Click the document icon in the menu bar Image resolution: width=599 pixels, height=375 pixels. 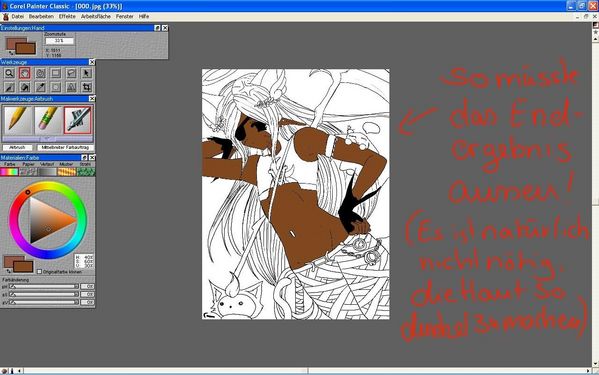tap(5, 17)
